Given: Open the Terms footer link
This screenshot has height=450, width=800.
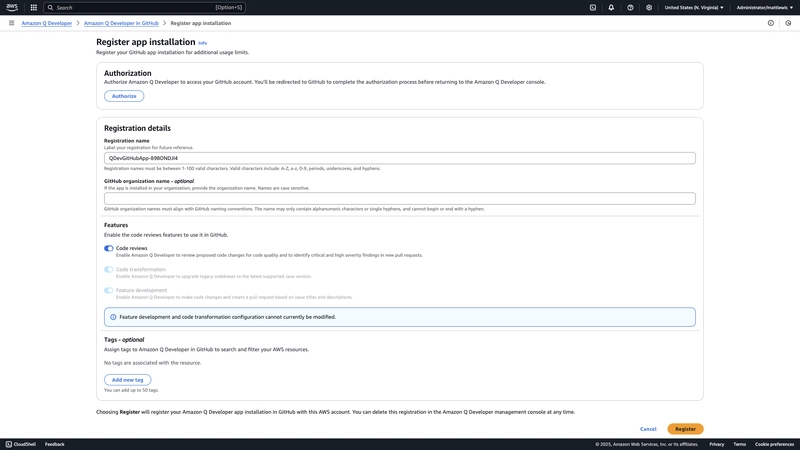Looking at the screenshot, I should point(739,444).
